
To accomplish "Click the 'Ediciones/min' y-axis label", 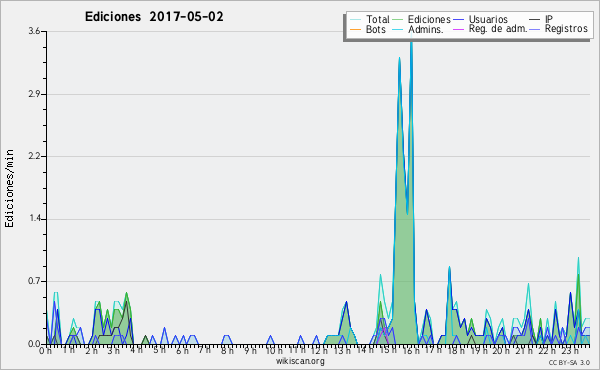I will click(x=9, y=188).
